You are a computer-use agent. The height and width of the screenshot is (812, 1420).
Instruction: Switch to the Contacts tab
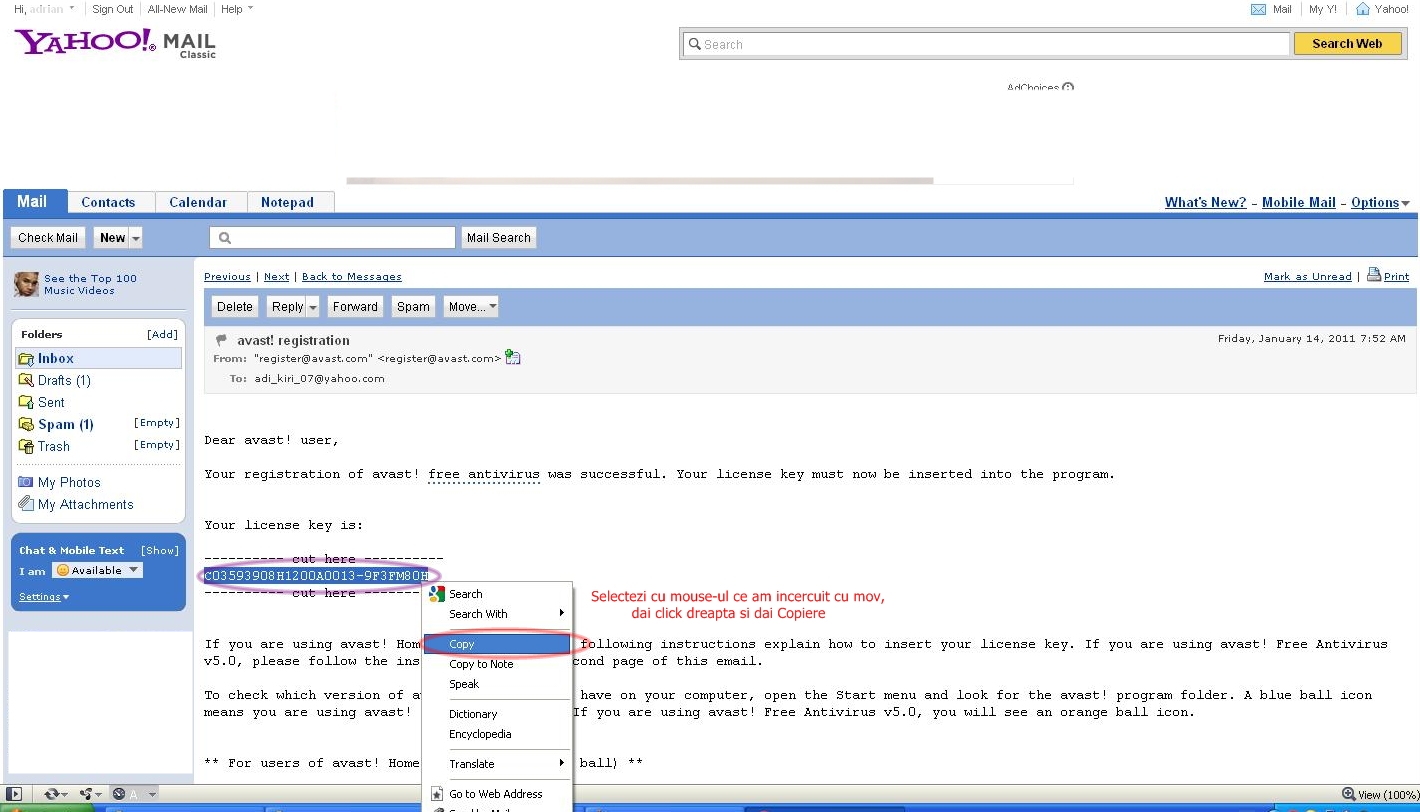pos(108,202)
